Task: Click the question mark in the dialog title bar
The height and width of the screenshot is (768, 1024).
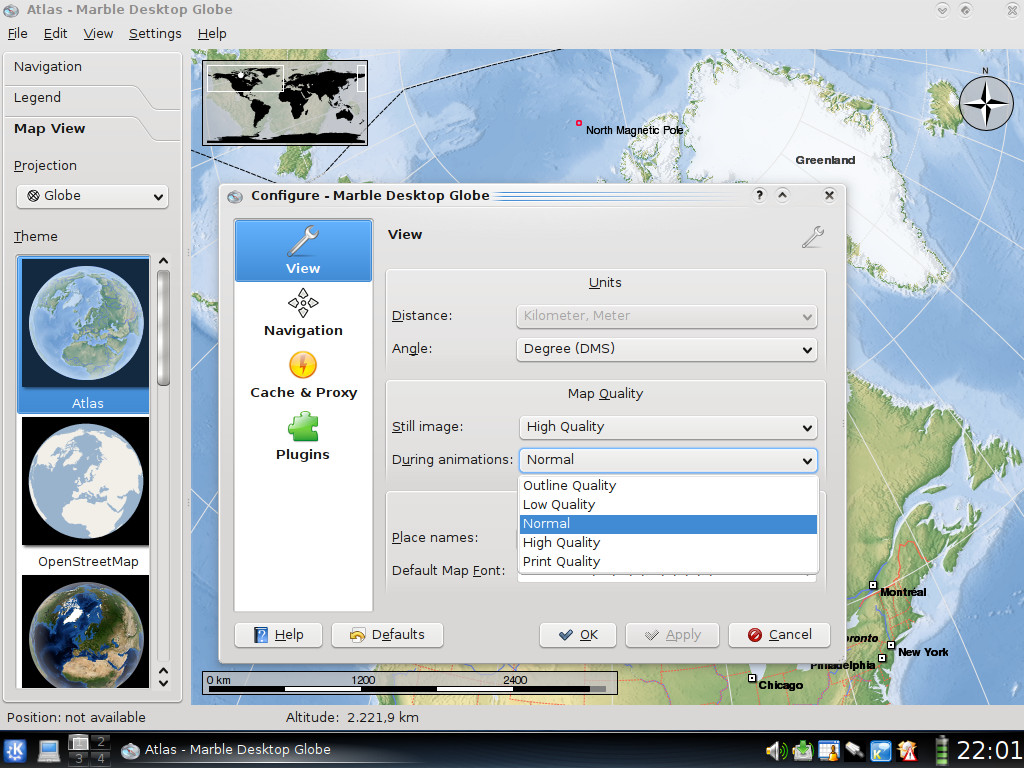Action: (759, 195)
